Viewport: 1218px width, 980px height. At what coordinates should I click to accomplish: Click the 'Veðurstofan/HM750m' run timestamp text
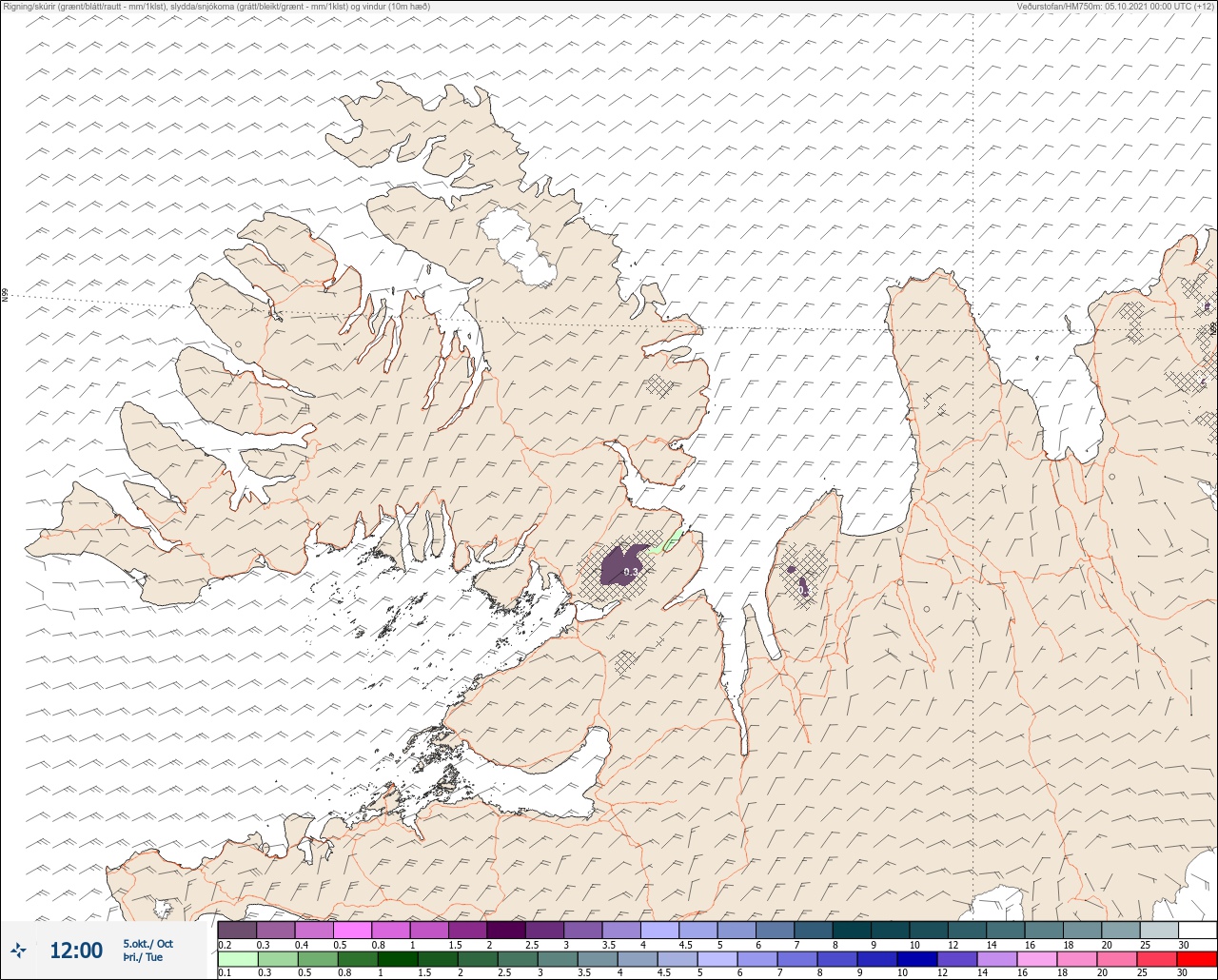[x=1115, y=7]
